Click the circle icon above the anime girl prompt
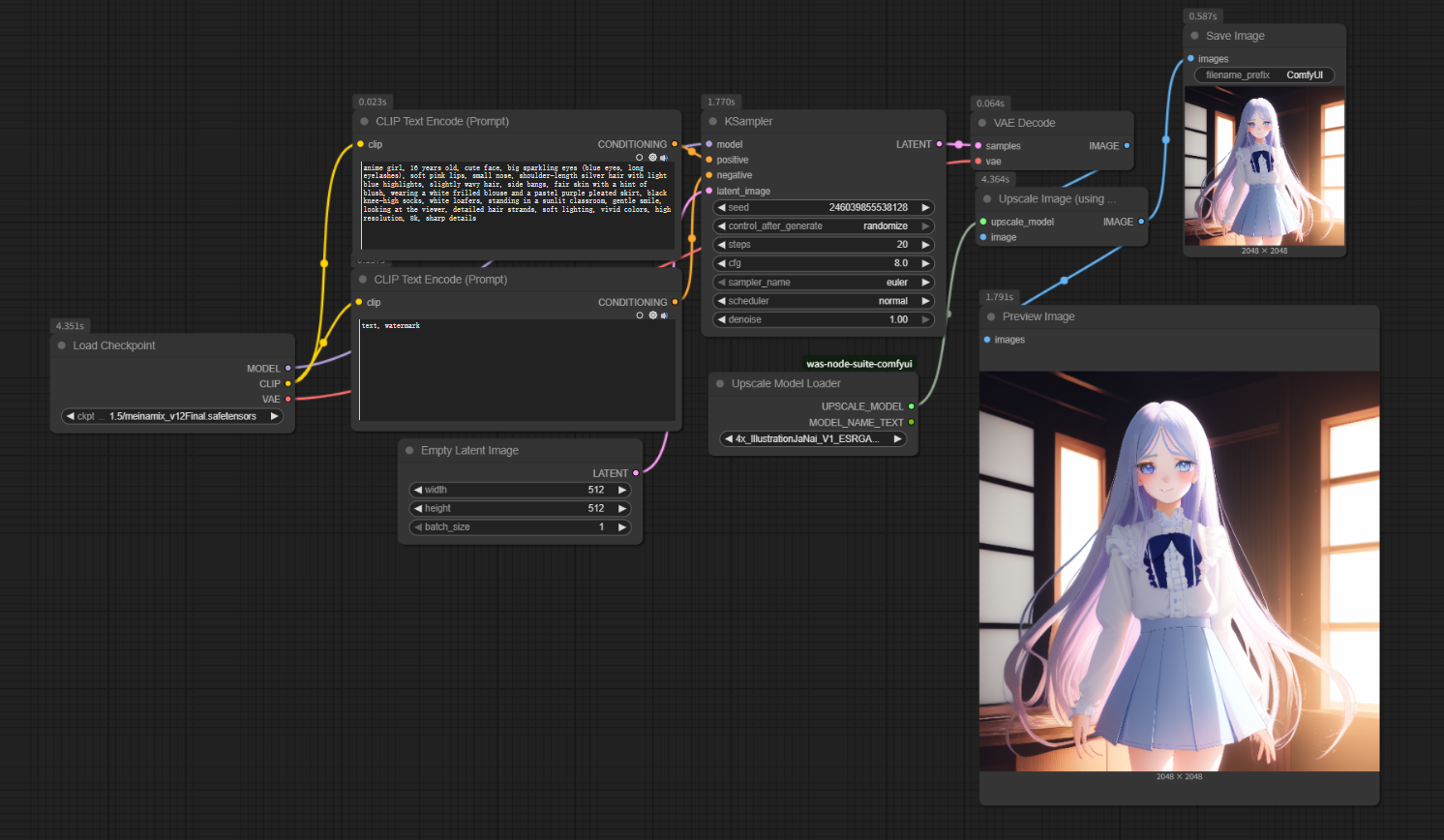1444x840 pixels. [639, 157]
